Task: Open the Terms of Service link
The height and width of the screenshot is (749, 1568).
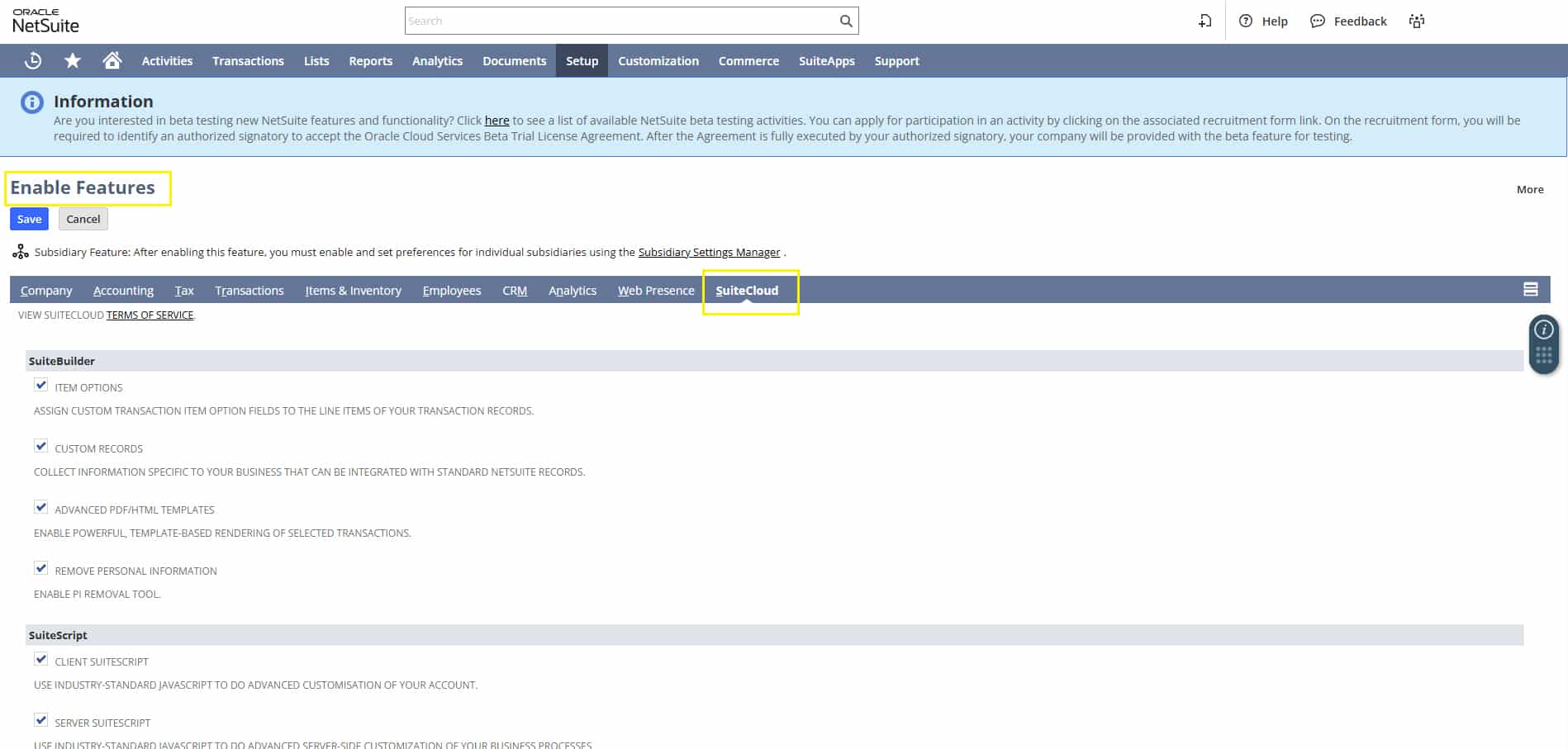Action: point(150,315)
